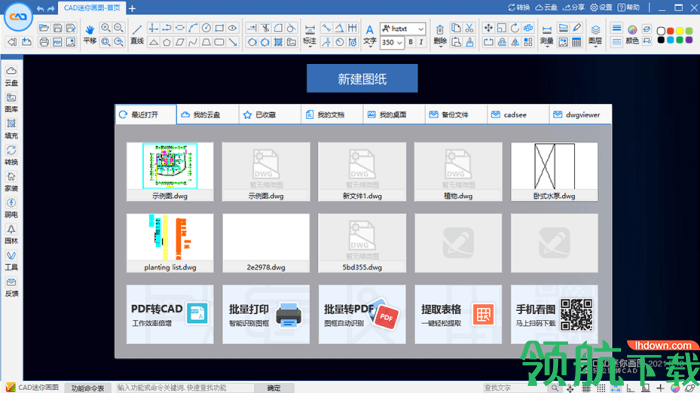Pick the red color swatch
Screen dimensions: 700x393
tap(671, 31)
